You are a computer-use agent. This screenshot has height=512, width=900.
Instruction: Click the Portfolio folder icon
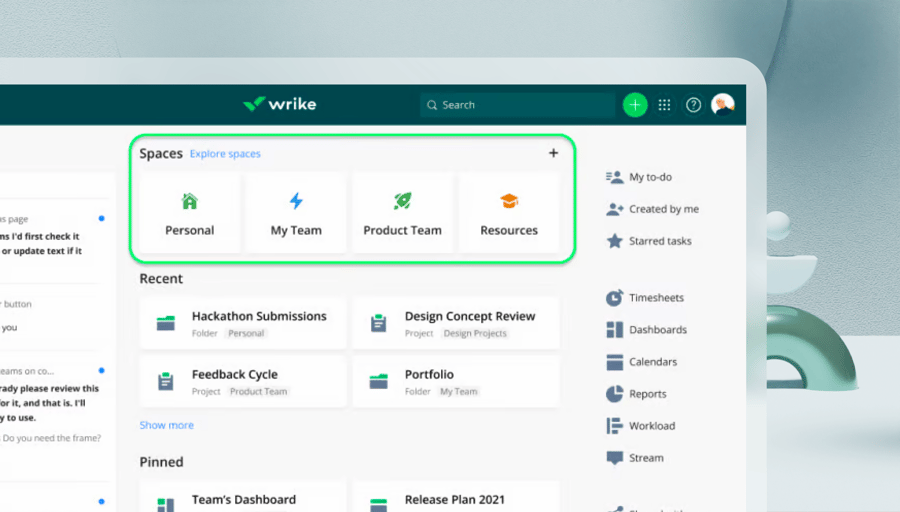[x=378, y=381]
